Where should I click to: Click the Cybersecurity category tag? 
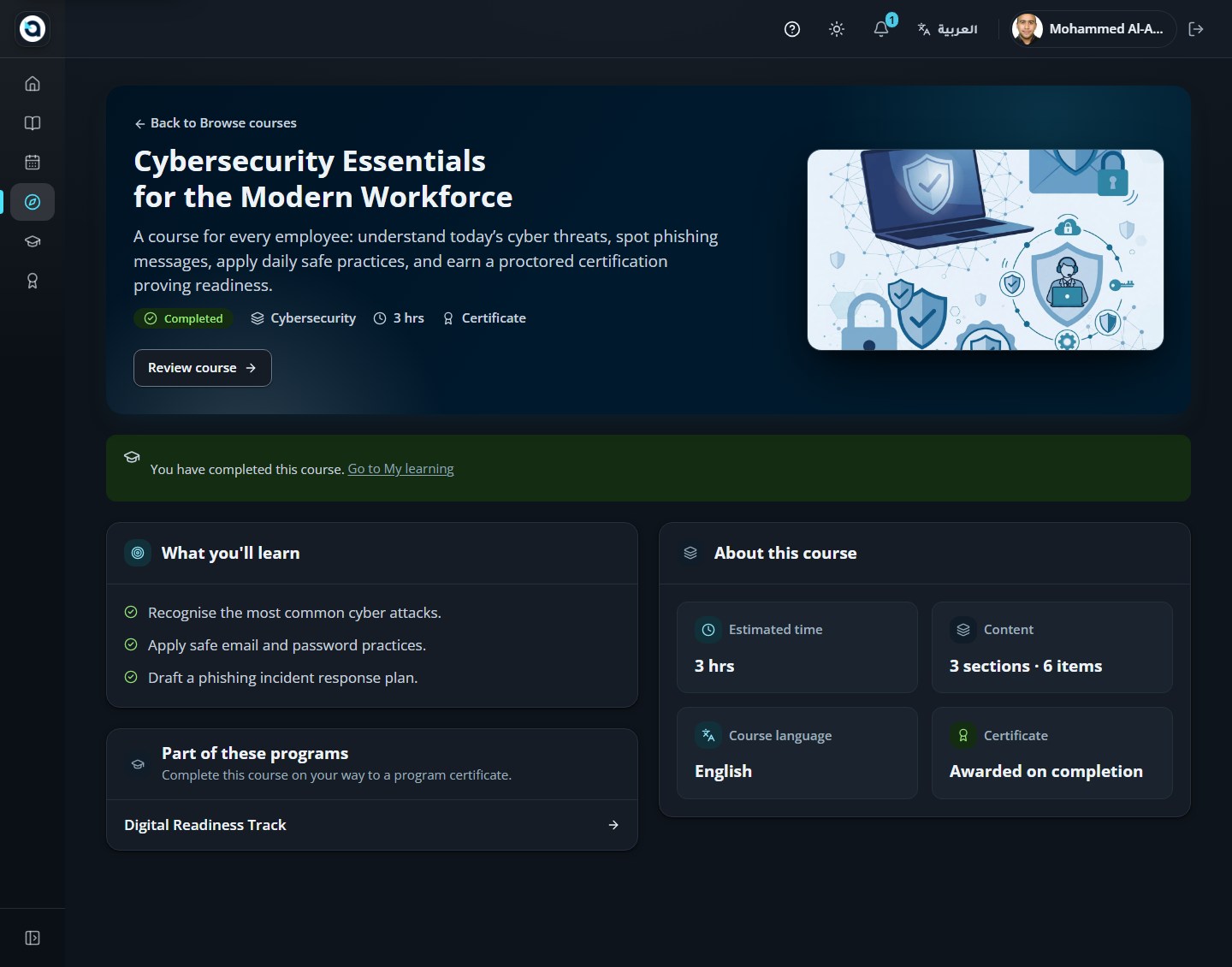pos(304,318)
